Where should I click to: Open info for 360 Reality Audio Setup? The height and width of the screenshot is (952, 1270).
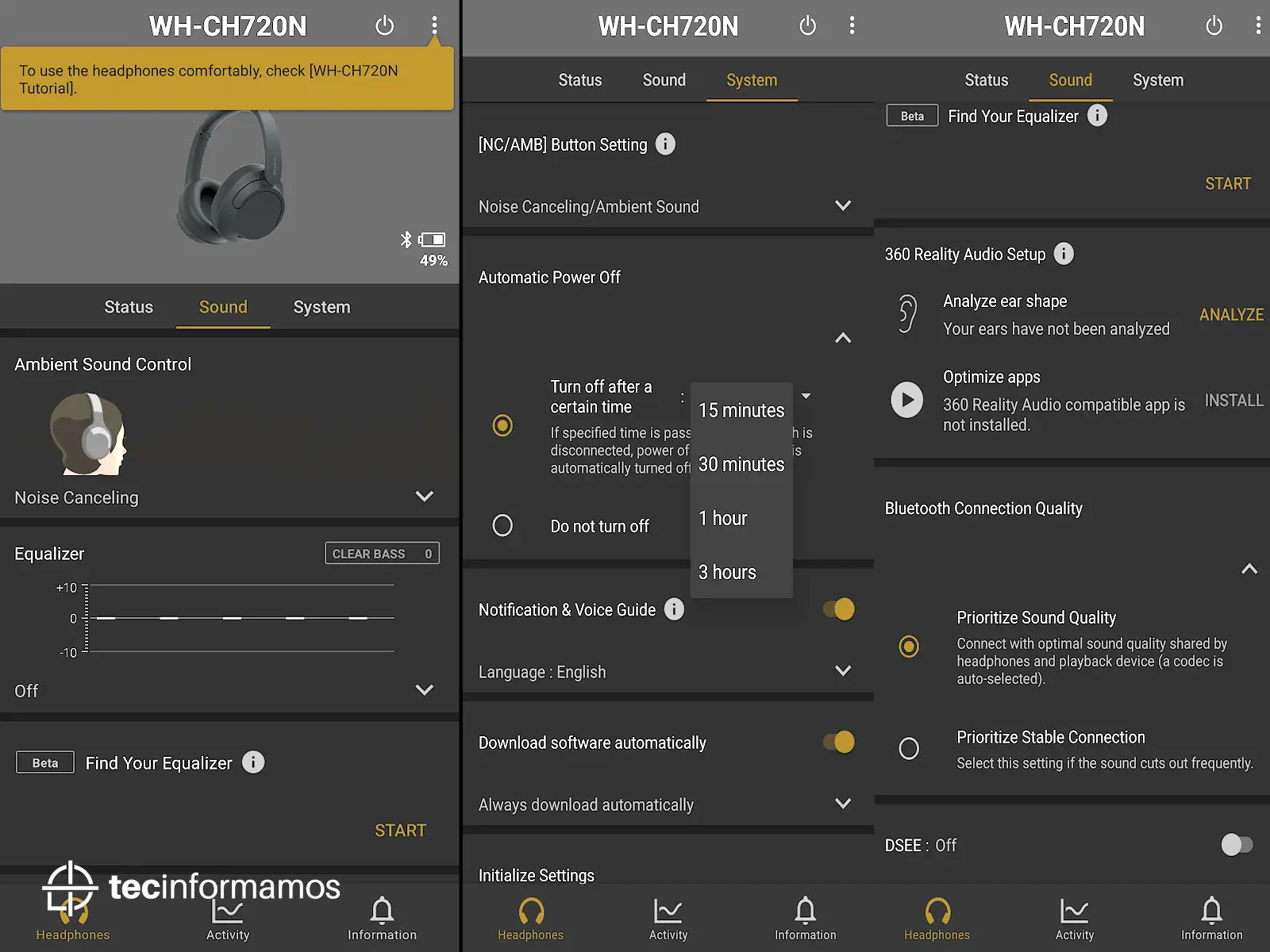(1064, 253)
